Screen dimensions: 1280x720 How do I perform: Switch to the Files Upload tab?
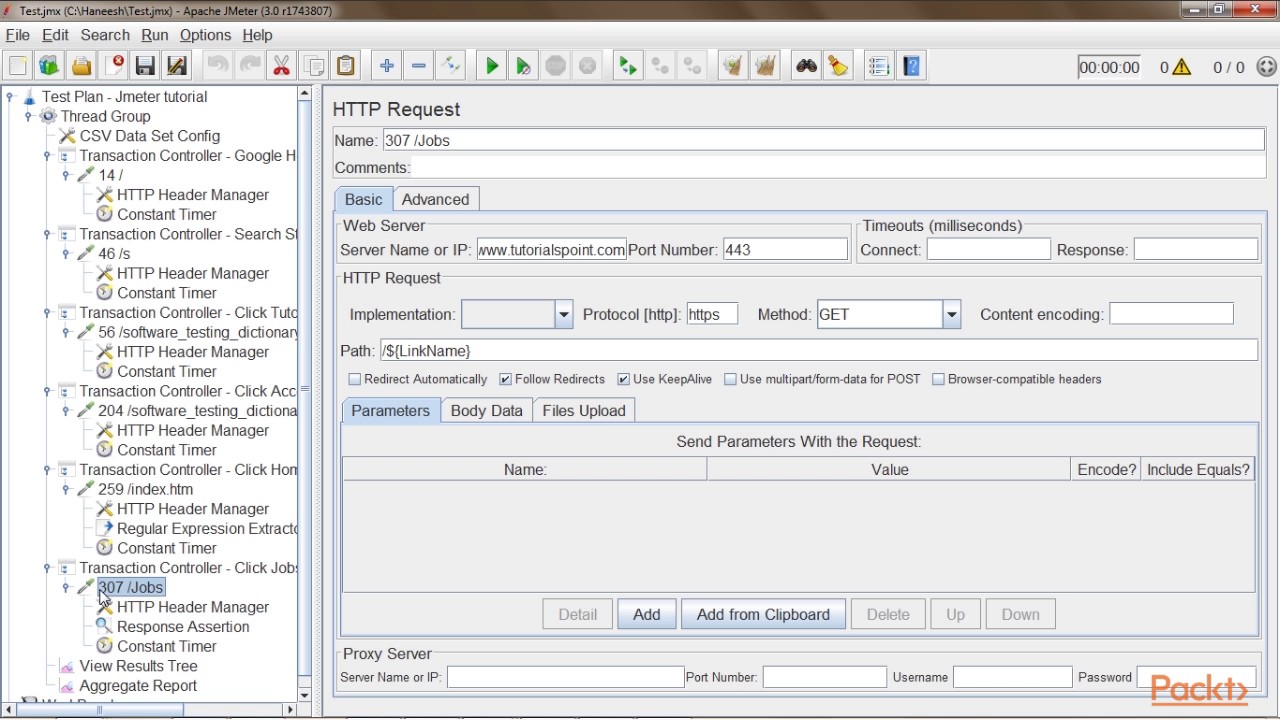click(x=584, y=410)
